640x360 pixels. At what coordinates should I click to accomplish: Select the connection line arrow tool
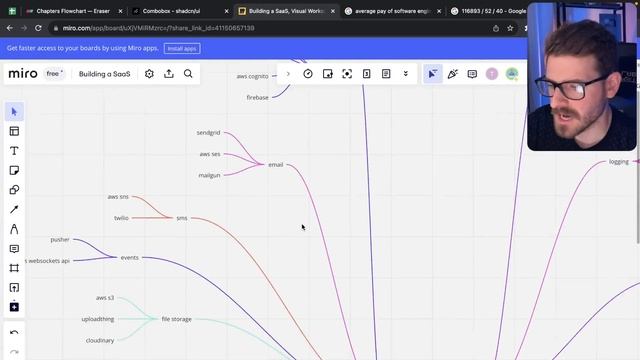pos(14,209)
